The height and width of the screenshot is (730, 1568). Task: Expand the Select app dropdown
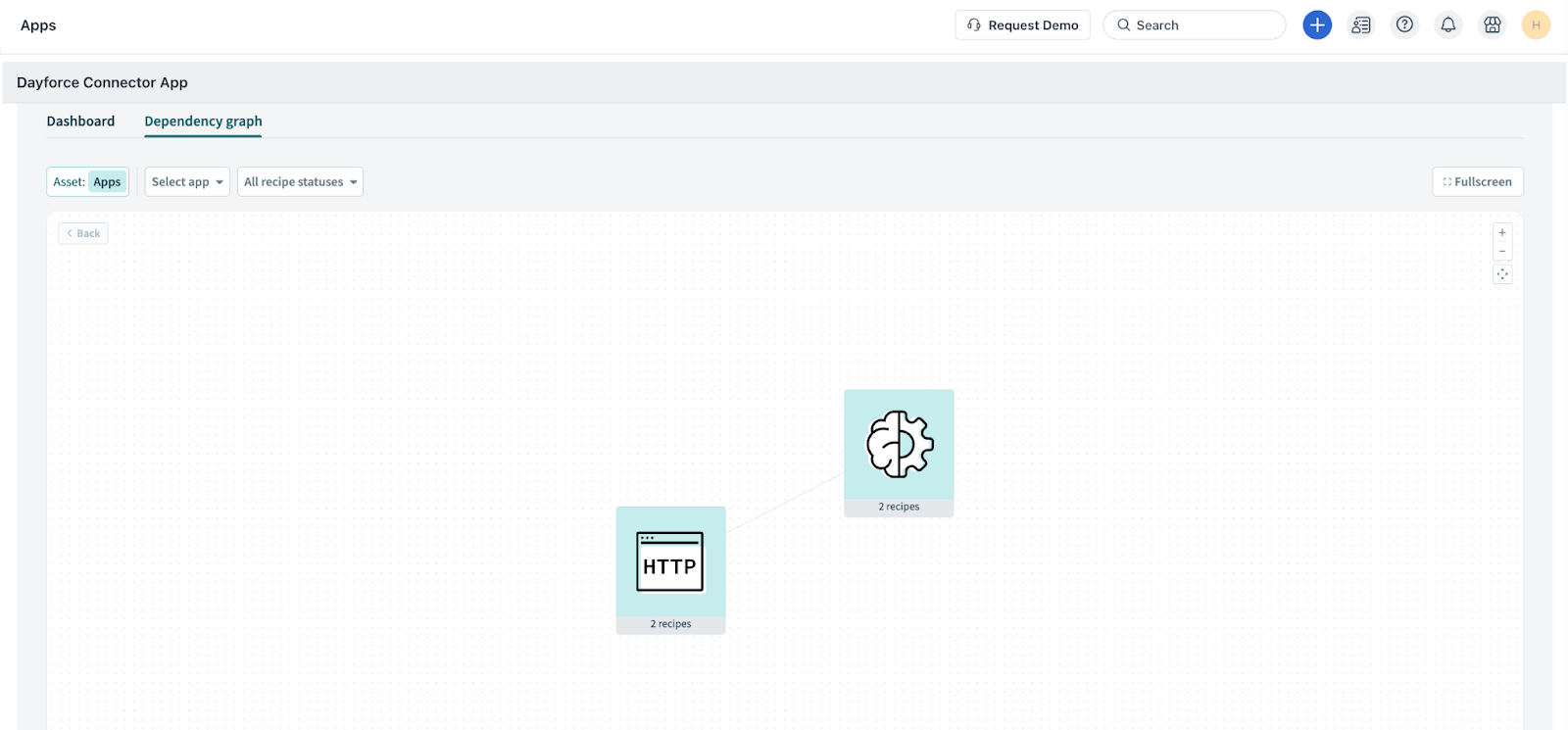pos(187,182)
